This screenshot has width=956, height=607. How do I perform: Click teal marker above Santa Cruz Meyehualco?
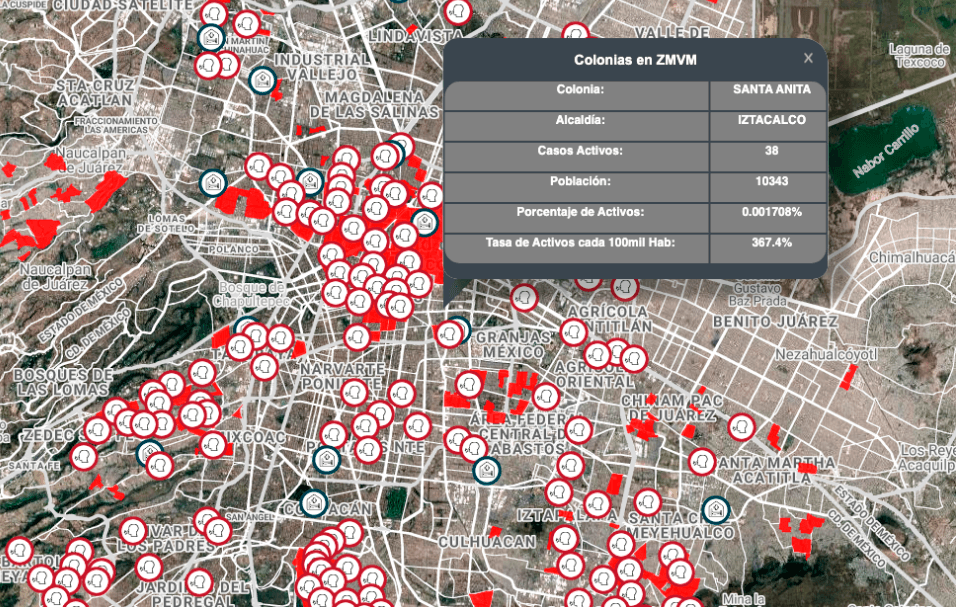click(x=715, y=510)
